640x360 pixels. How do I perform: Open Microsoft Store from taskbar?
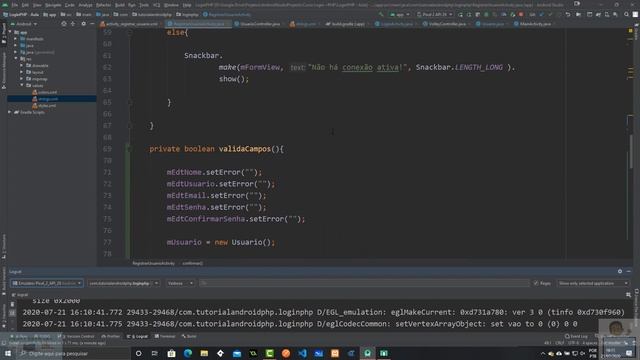171,353
